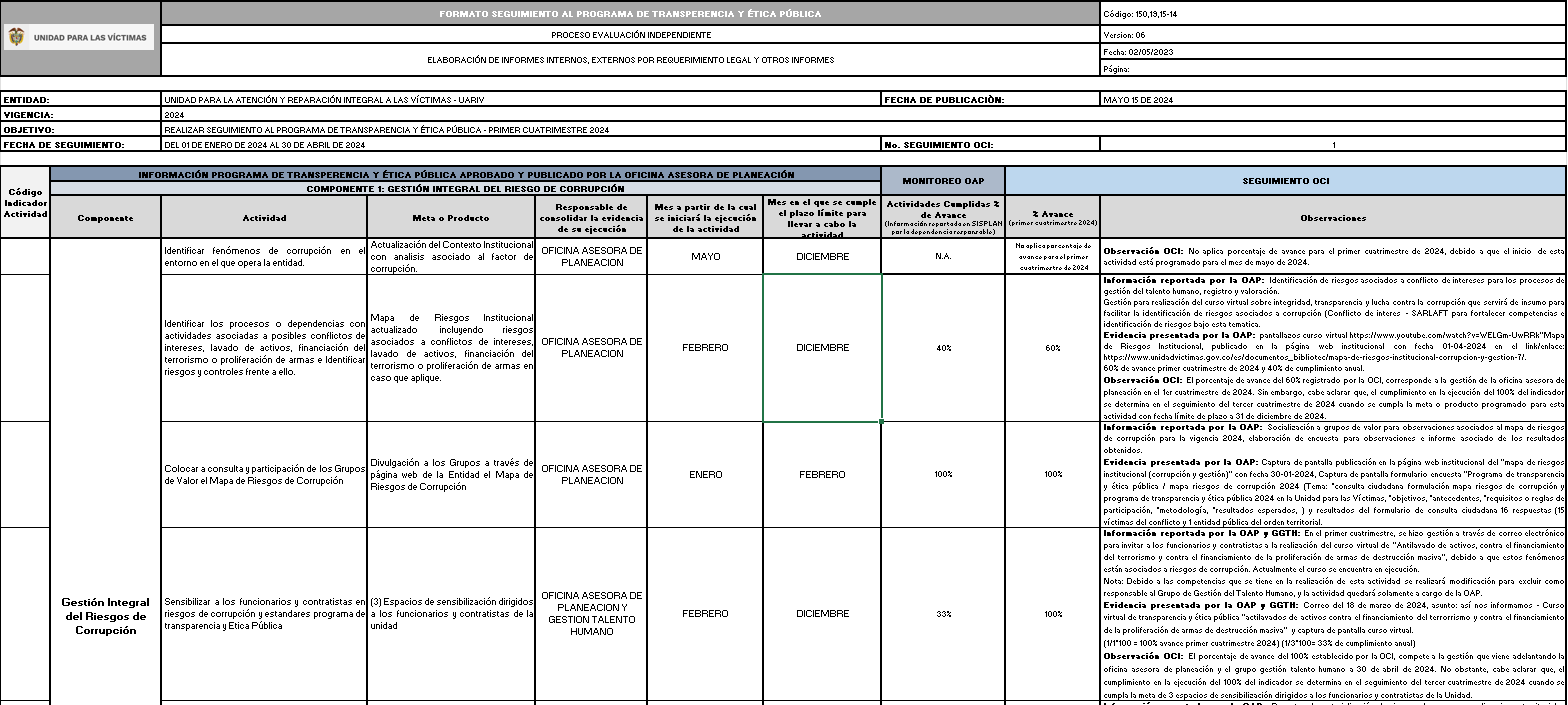
Task: Select the 'MAYO 15 DE 2024' publication date cell
Action: 1333,100
